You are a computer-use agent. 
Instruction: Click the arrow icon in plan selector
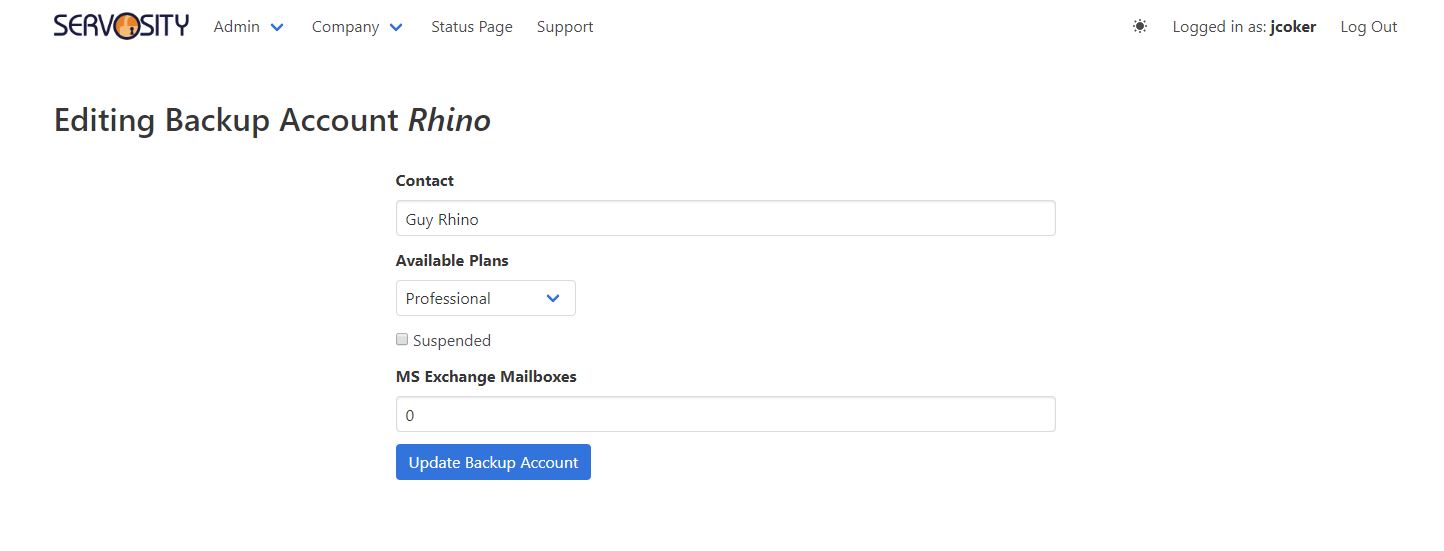553,298
